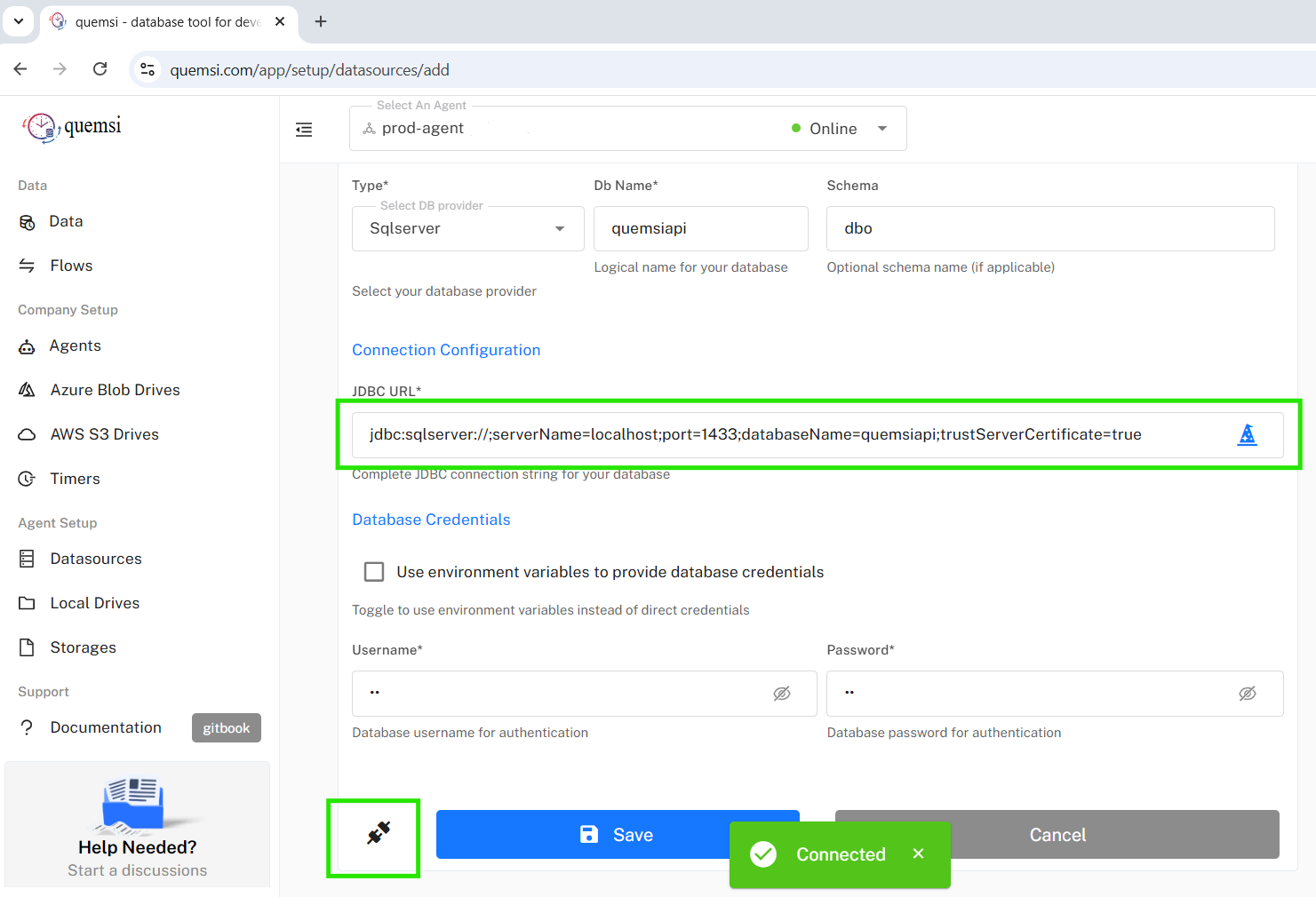Test the connection using the plug icon
The width and height of the screenshot is (1316, 897).
[373, 835]
